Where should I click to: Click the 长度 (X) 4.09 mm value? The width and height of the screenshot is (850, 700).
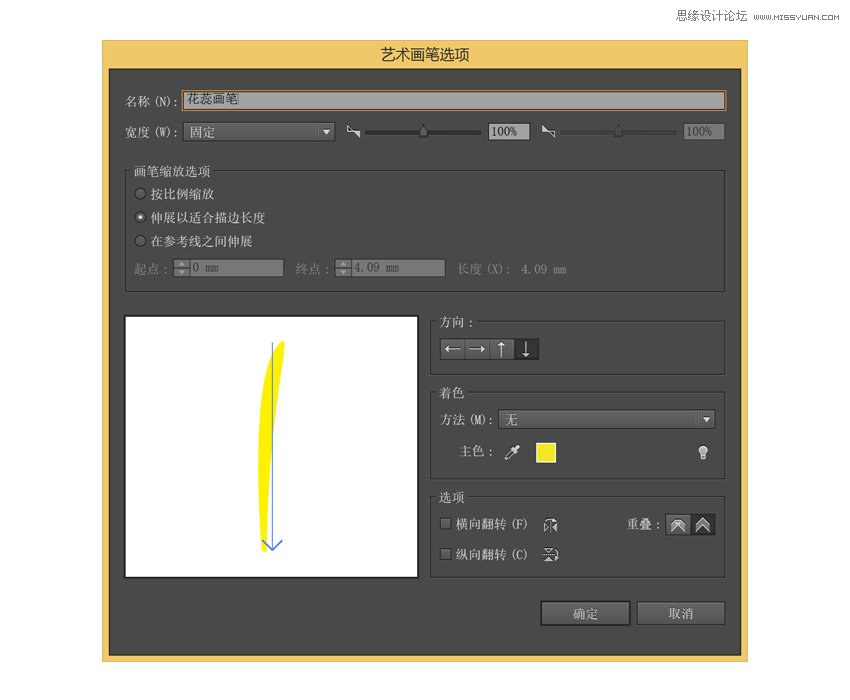544,269
